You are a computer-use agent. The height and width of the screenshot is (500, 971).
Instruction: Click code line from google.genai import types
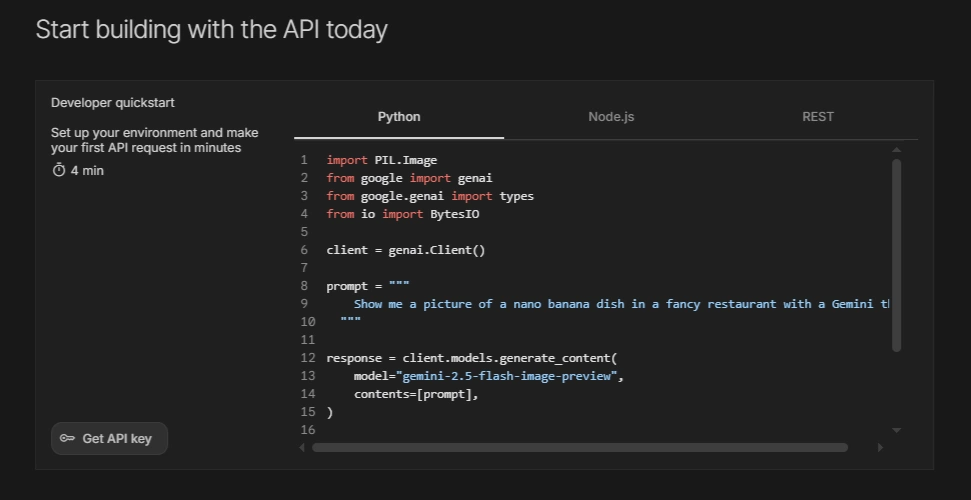[430, 196]
